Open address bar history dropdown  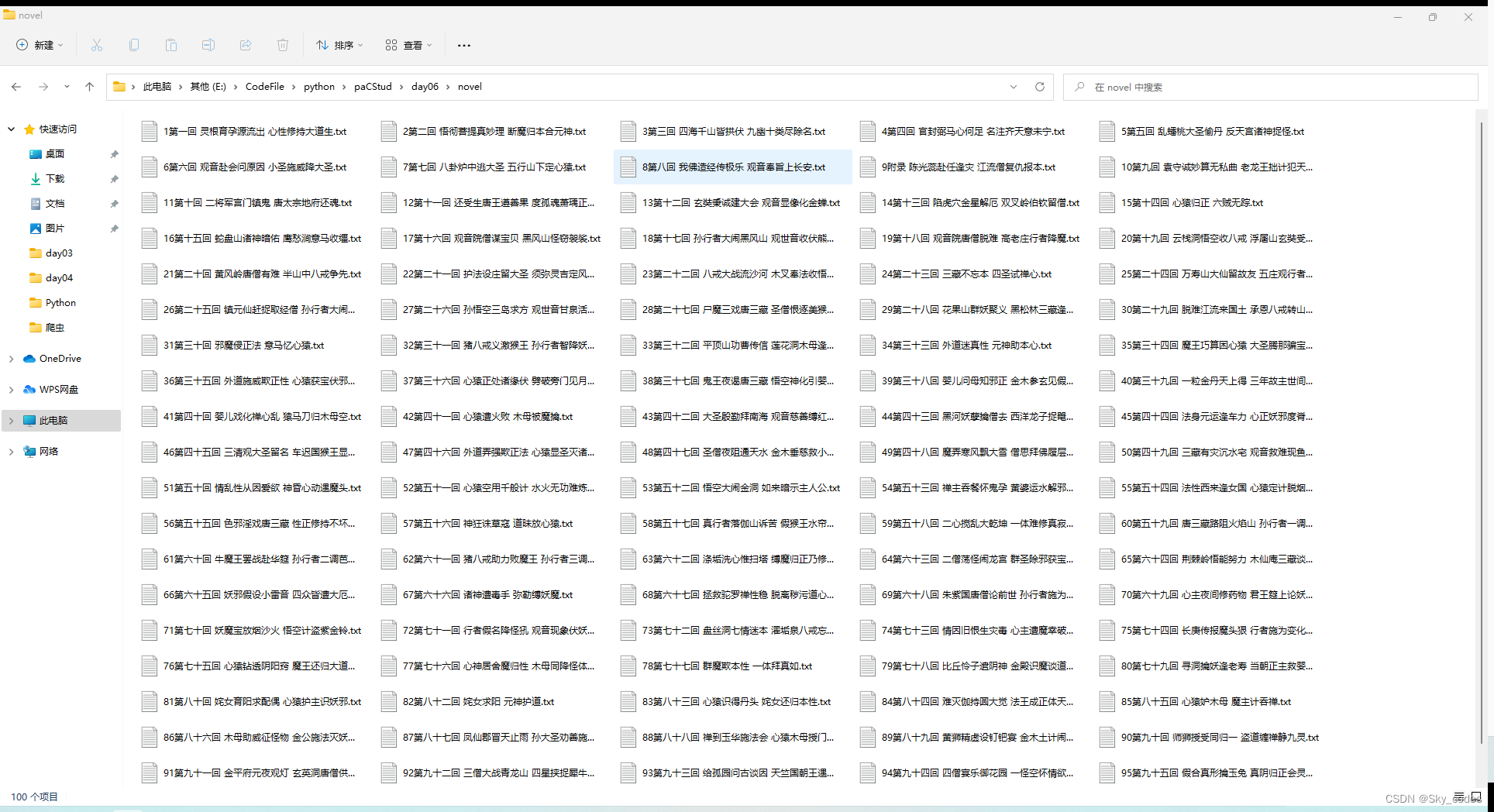coord(1014,87)
